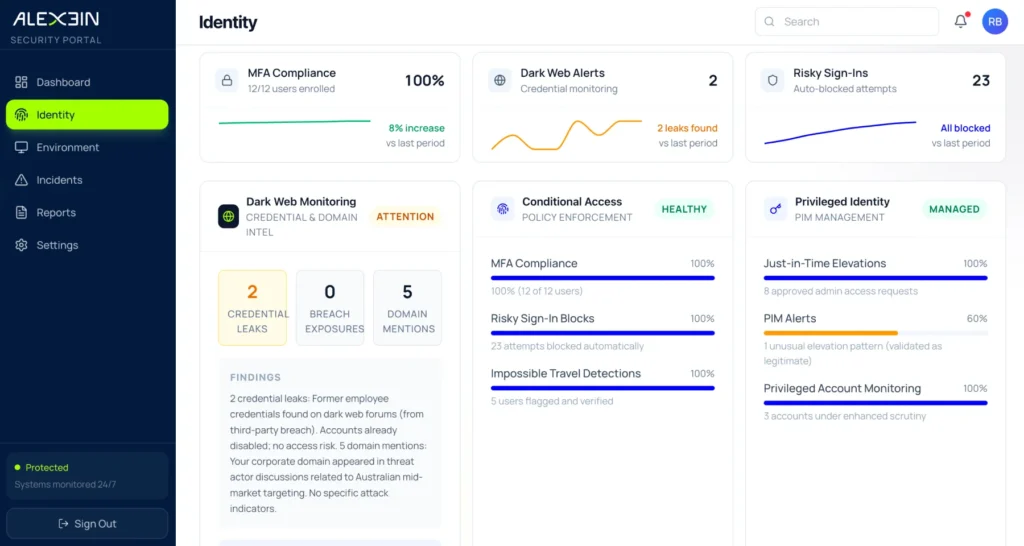Click the Dark Web Monitoring globe icon
This screenshot has height=546, width=1024.
(228, 216)
